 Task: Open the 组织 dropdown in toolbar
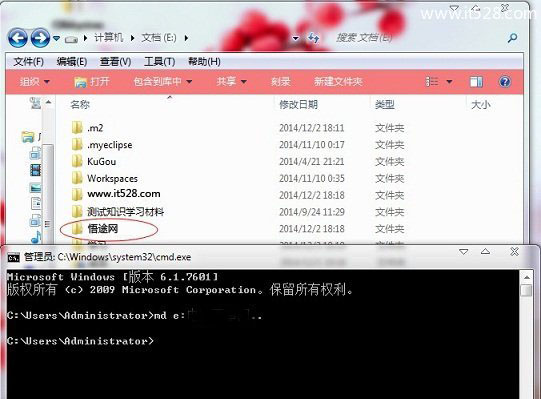[x=35, y=82]
